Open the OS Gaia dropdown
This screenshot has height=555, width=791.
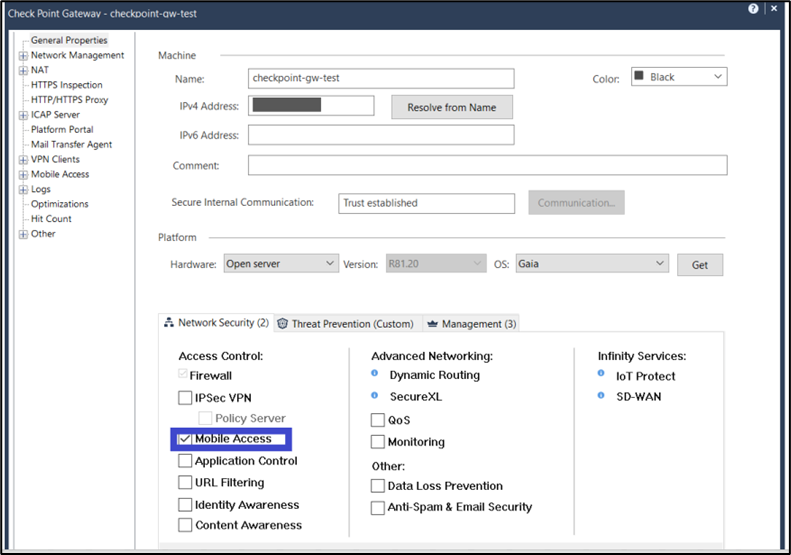591,264
